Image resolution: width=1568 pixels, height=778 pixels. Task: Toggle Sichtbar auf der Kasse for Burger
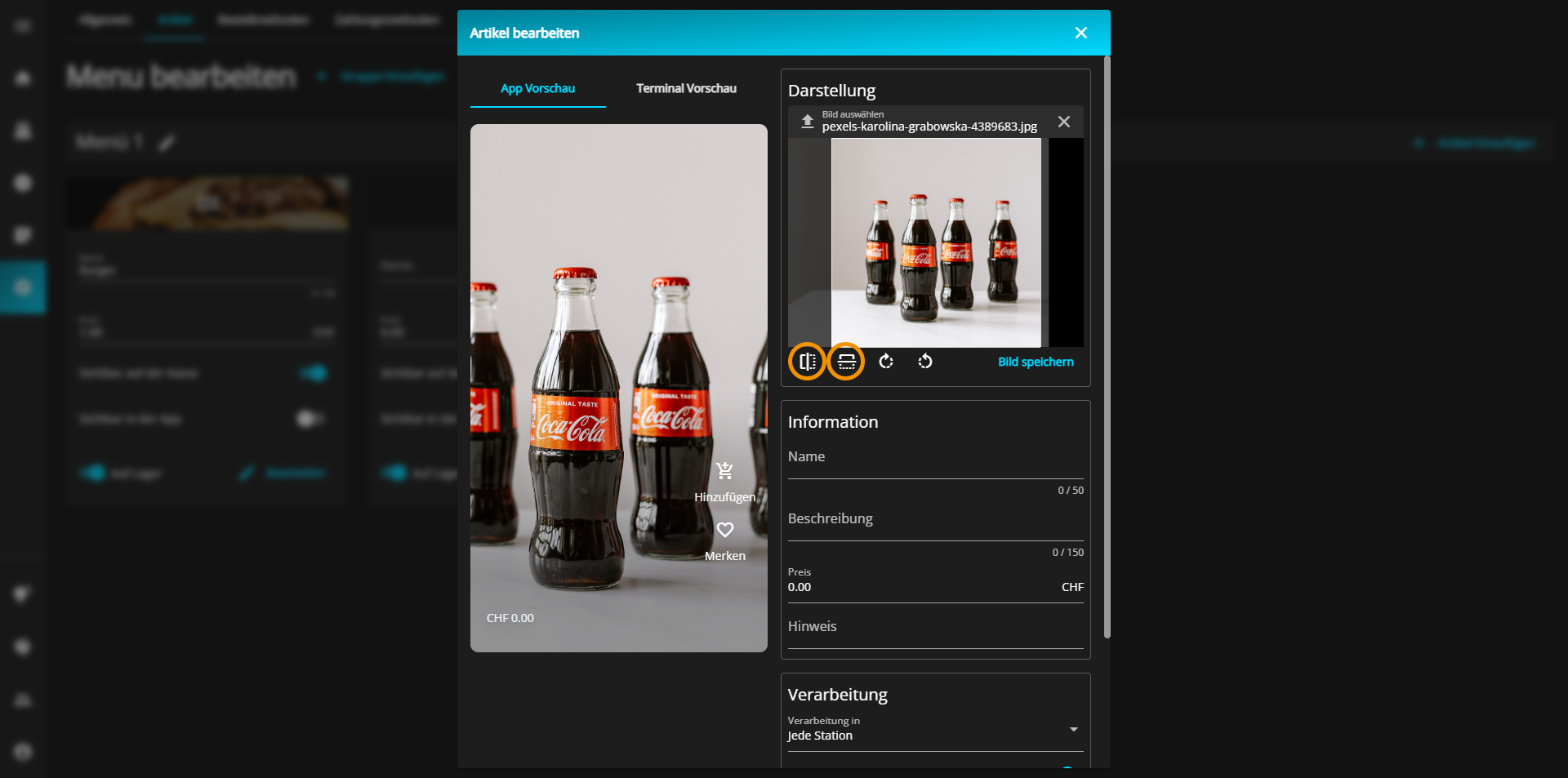pyautogui.click(x=313, y=373)
